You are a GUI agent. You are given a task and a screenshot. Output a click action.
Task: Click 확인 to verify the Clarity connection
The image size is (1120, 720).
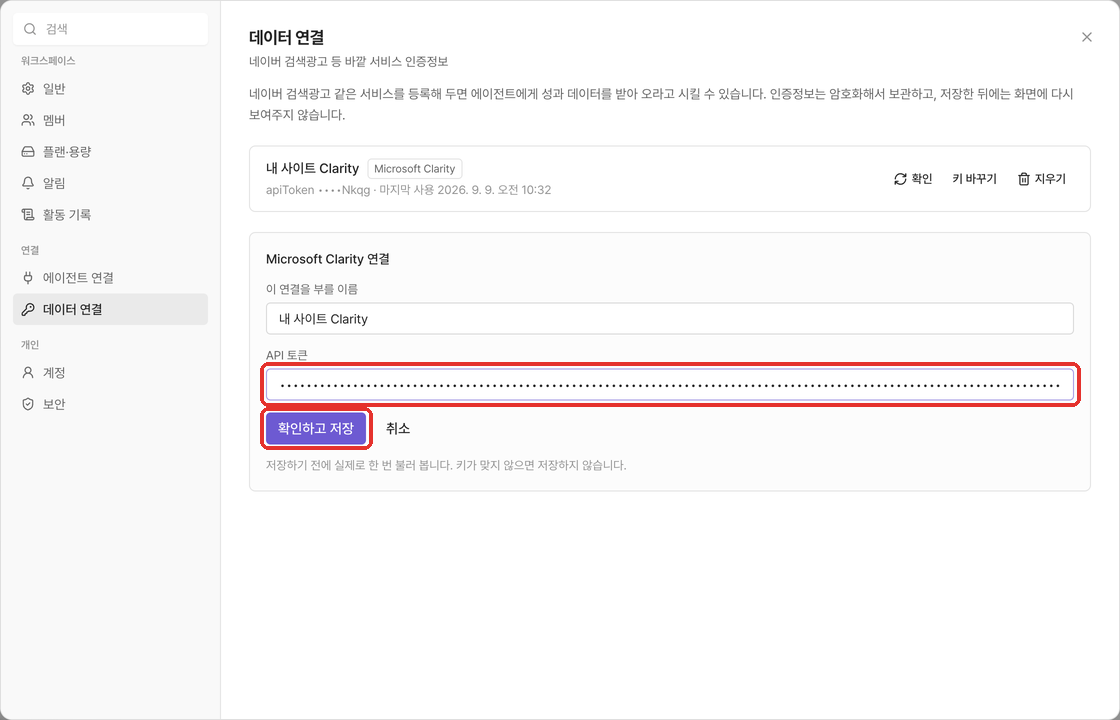coord(913,179)
